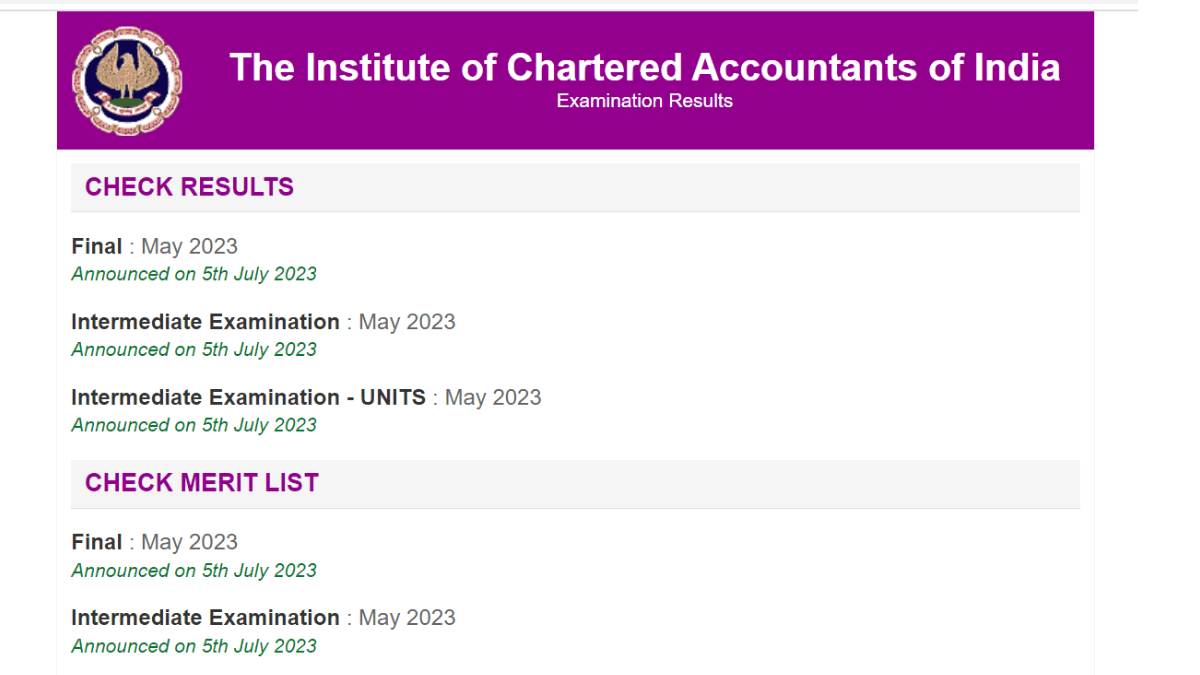Click announcement date below Intermediate Examination merit list
The image size is (1200, 675).
pos(194,646)
